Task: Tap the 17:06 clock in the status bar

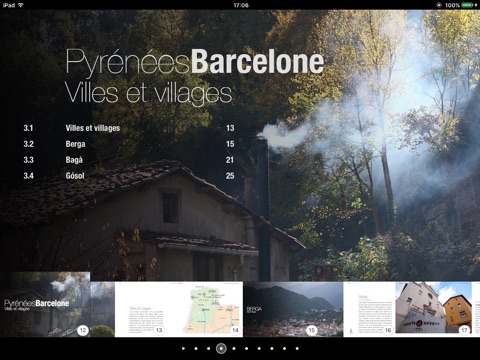Action: (x=241, y=5)
